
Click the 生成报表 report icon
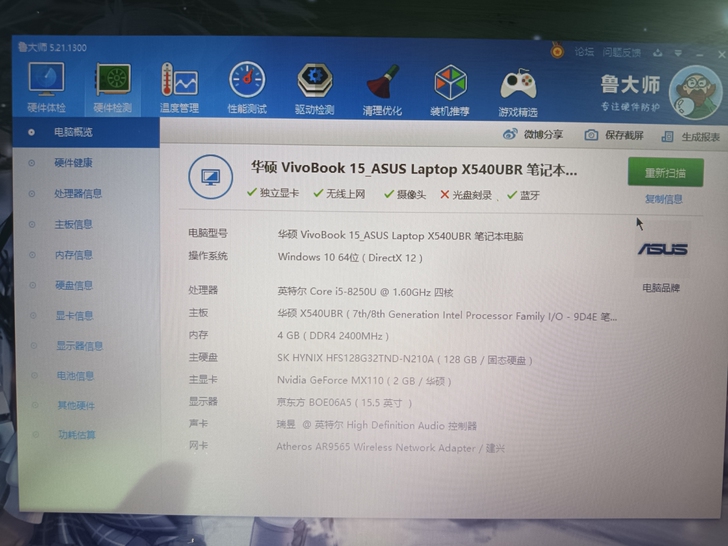click(x=667, y=136)
